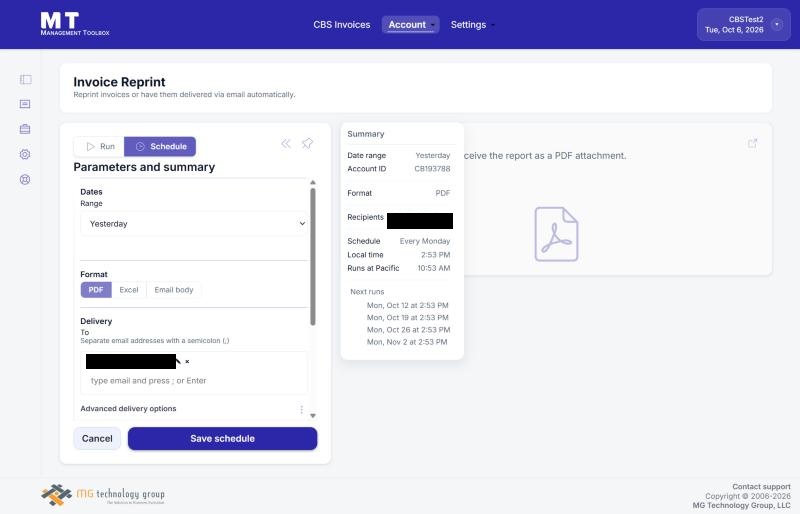This screenshot has height=514, width=800.
Task: Open the gear settings icon in sidebar
Action: tap(25, 154)
